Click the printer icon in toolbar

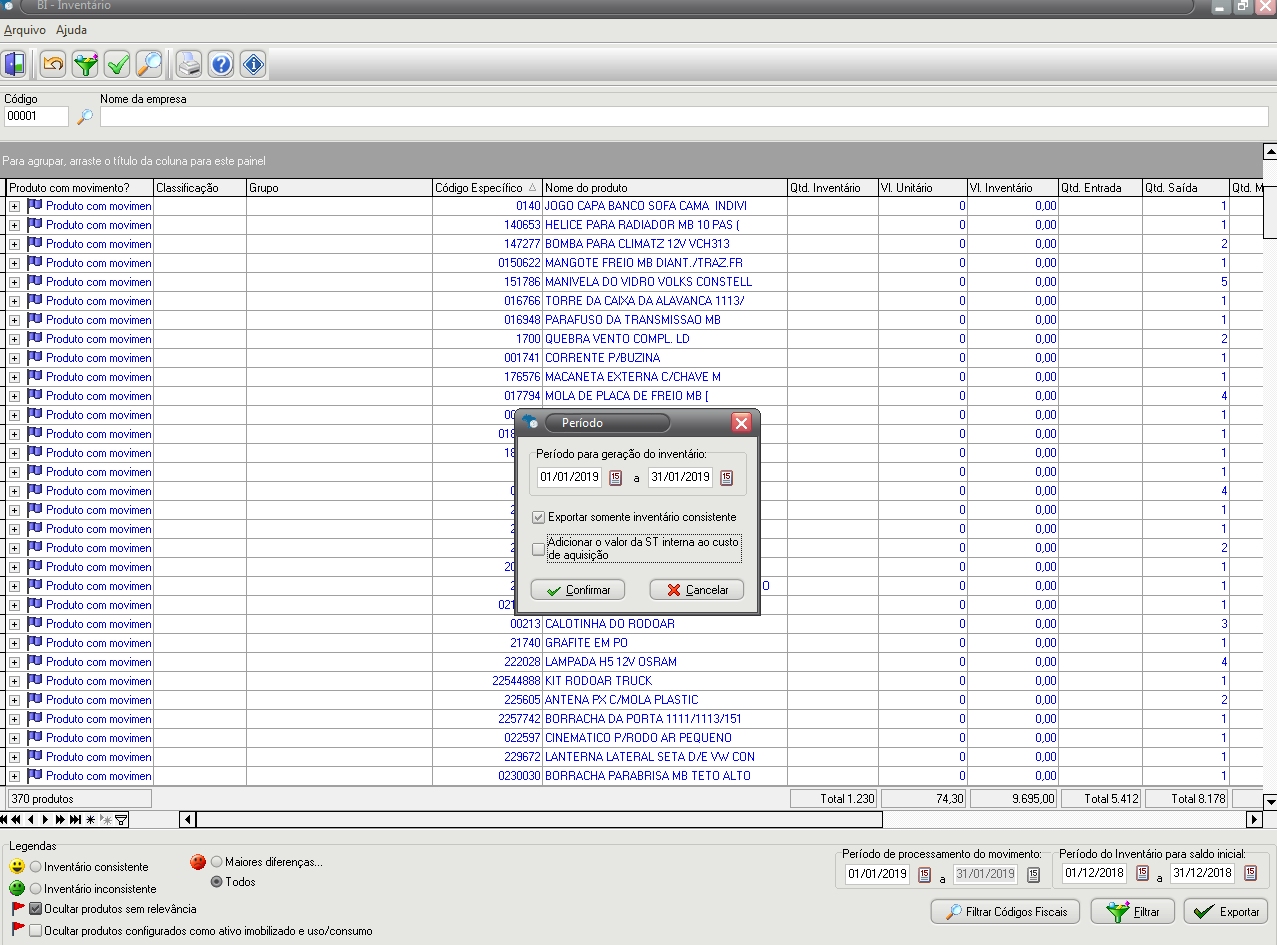(189, 65)
